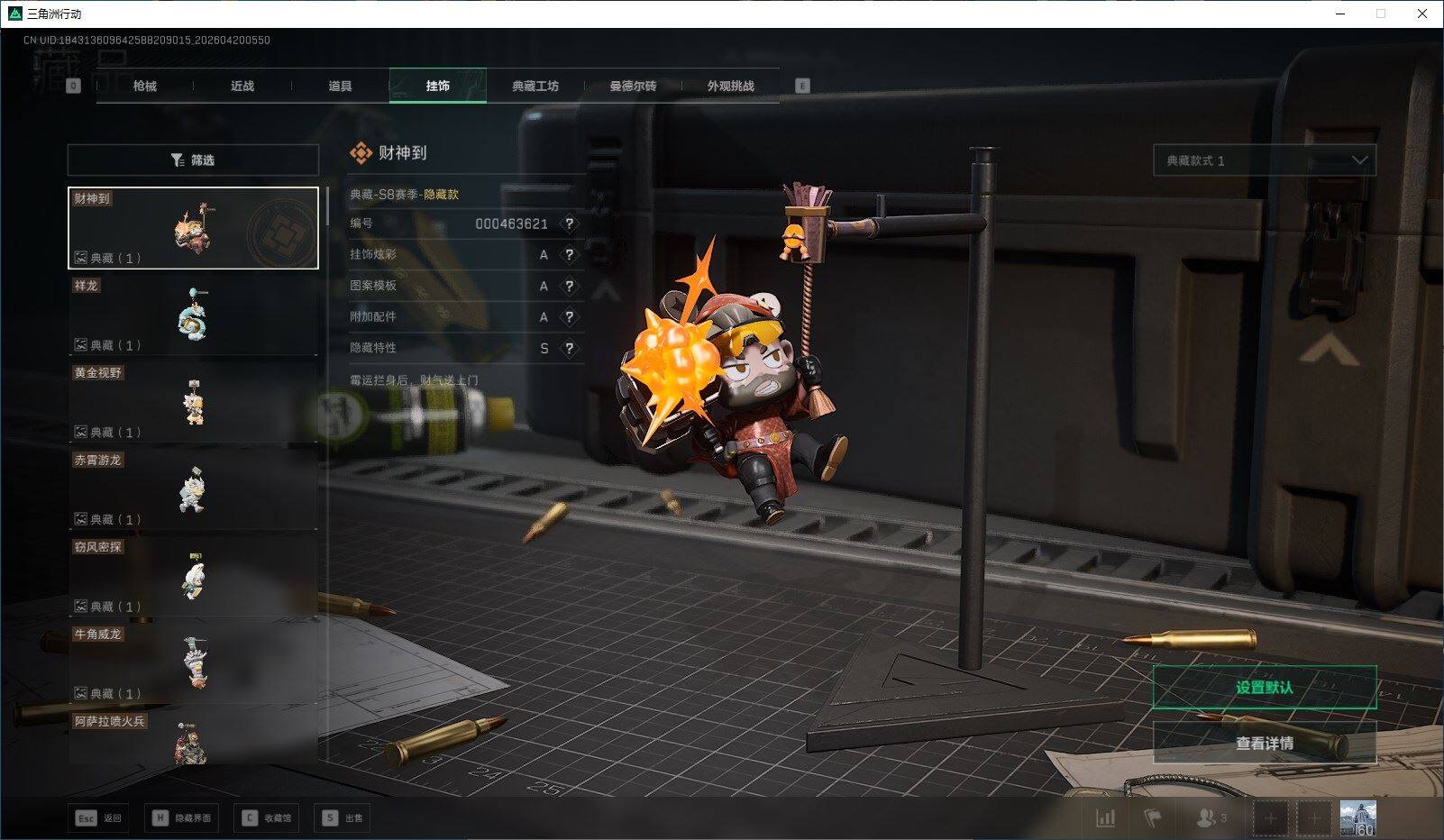Select the 挂饰 (charms) tab

(x=438, y=86)
